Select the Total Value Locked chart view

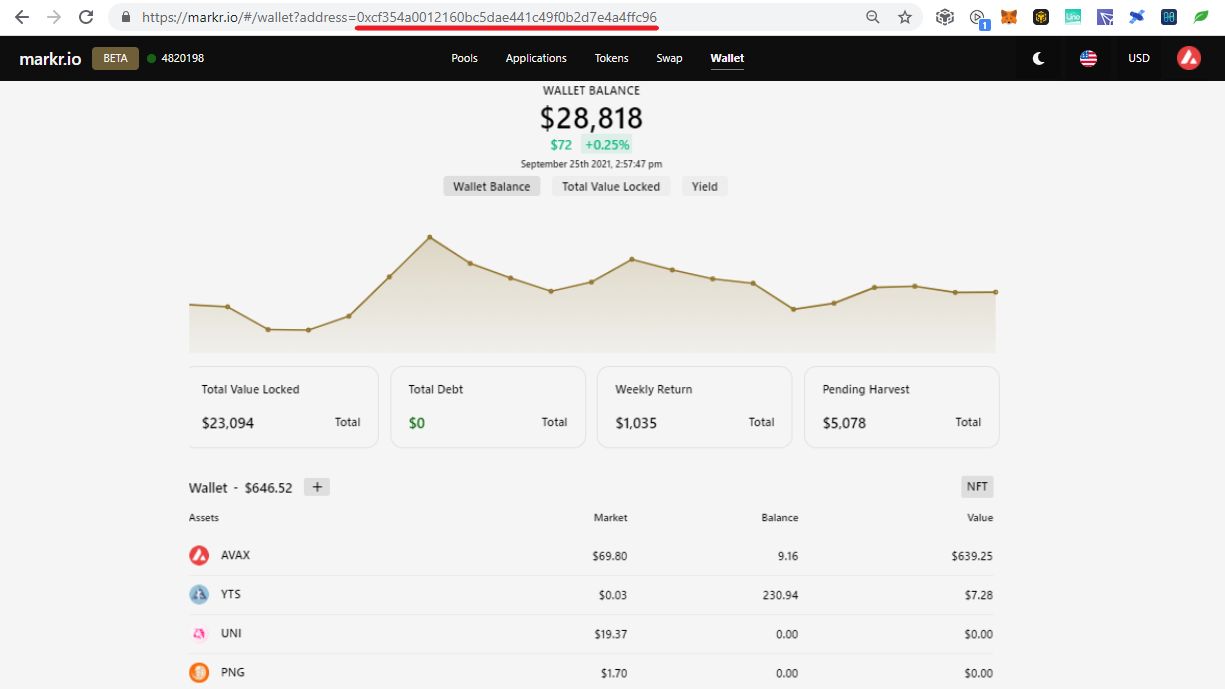[611, 186]
